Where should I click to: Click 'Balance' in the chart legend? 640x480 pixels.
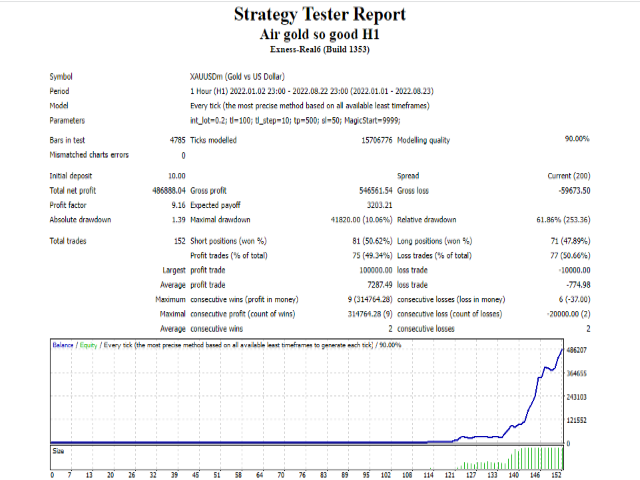point(63,345)
